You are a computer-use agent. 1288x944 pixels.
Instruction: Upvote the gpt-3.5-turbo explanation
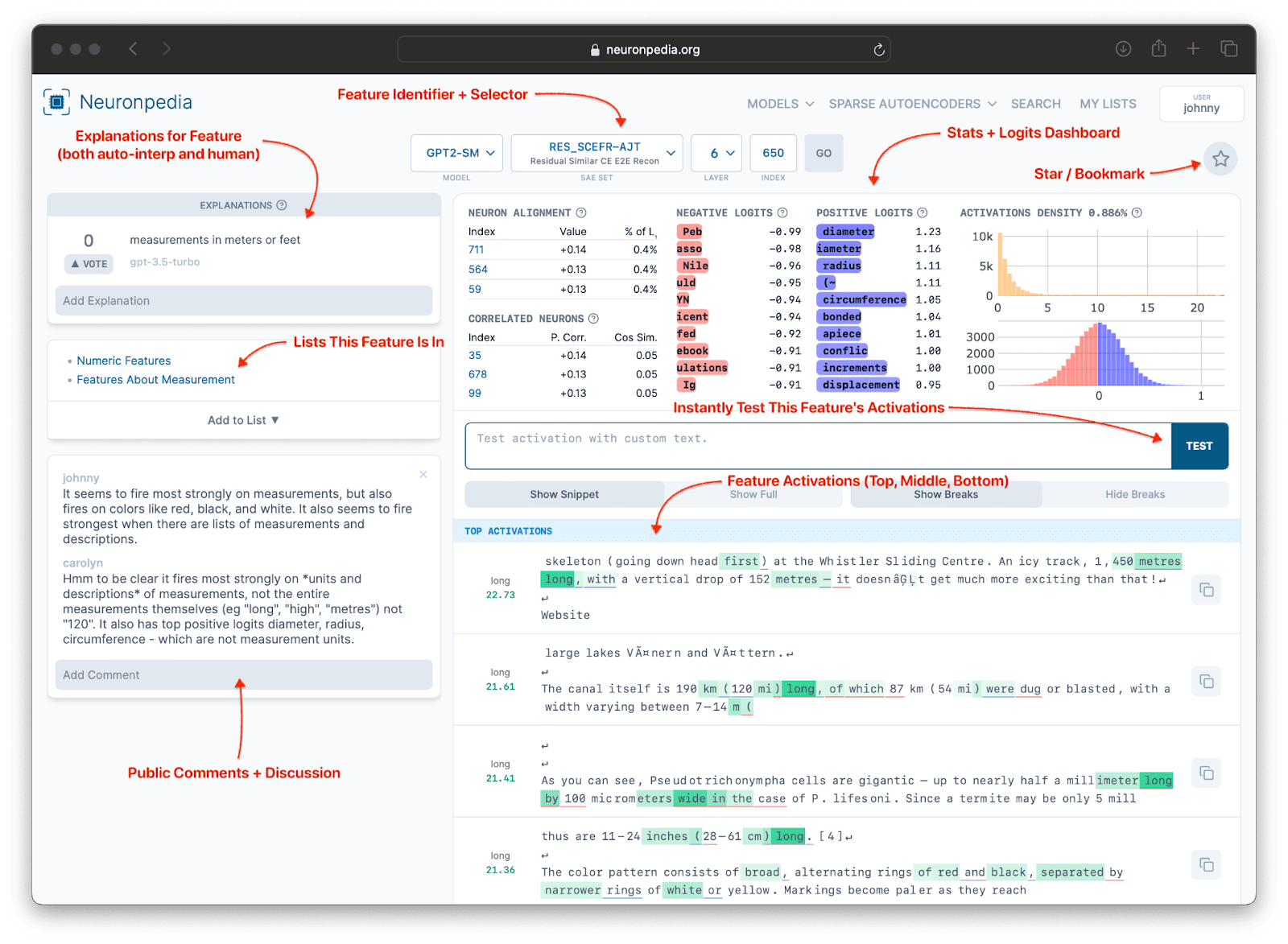pos(89,264)
